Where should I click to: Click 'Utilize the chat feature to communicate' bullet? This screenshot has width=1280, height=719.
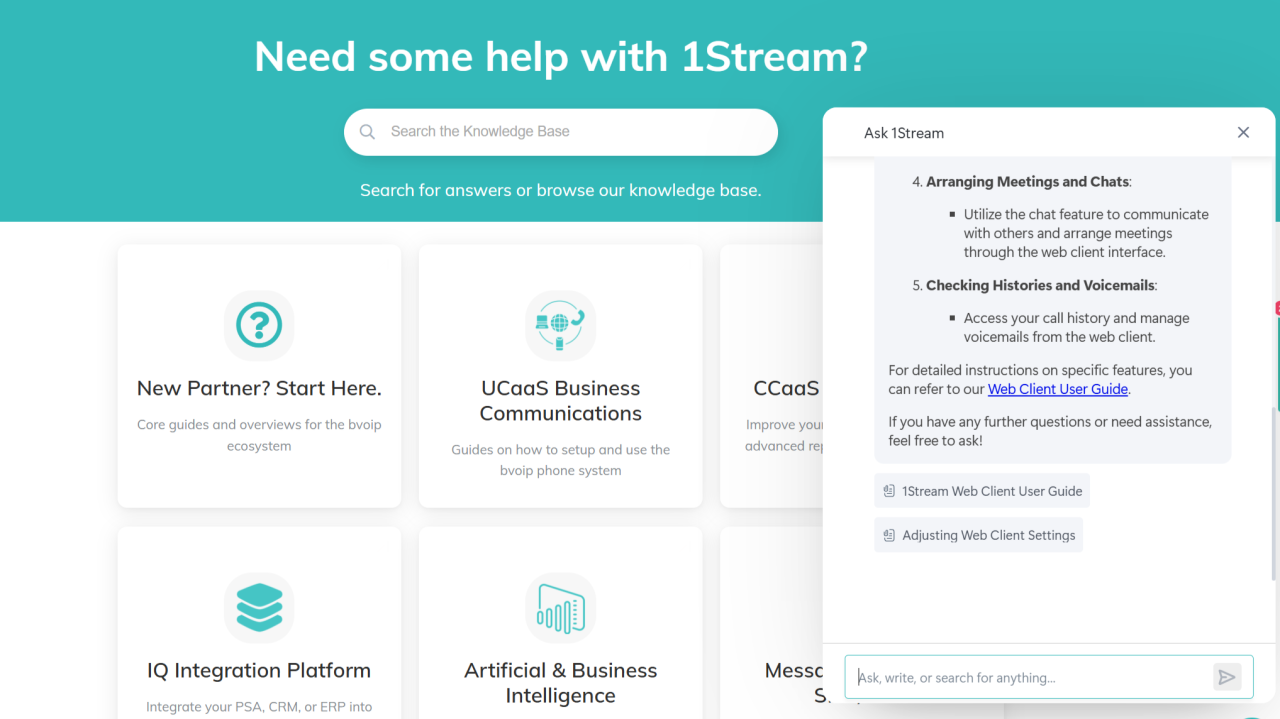1086,233
